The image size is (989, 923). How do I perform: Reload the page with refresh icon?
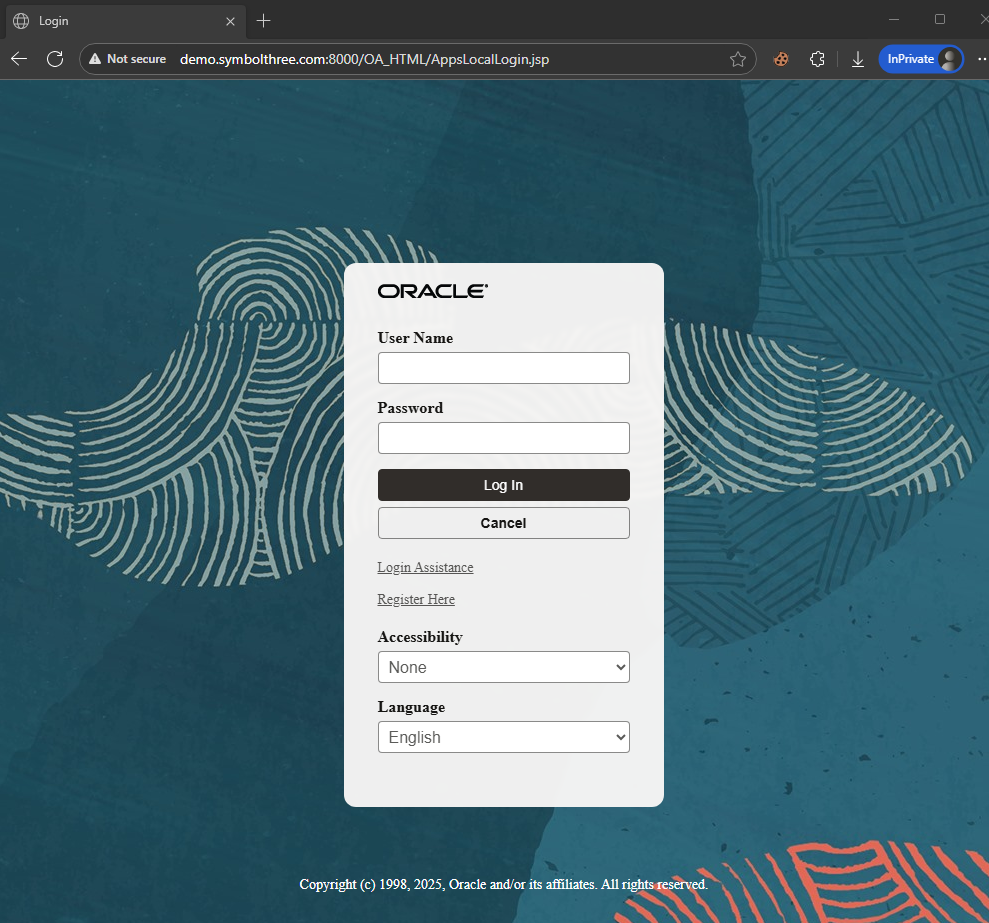[x=55, y=59]
